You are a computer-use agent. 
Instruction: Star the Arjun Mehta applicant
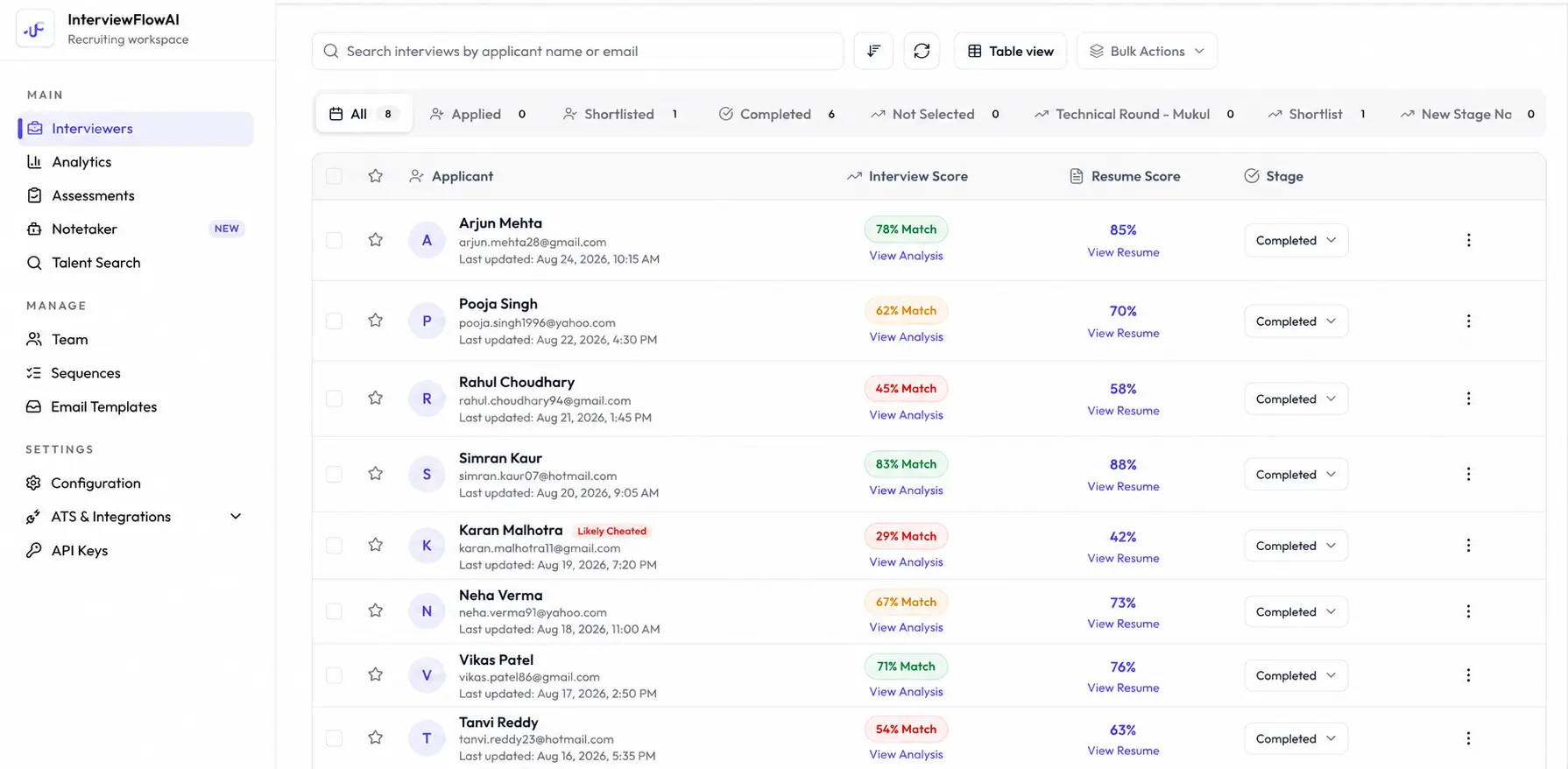[x=376, y=240]
